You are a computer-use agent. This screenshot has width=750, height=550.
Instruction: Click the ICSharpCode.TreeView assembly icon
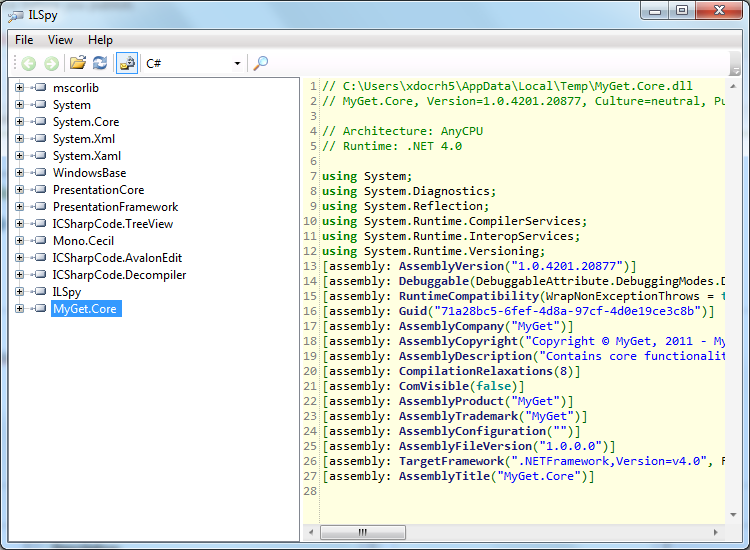click(39, 223)
